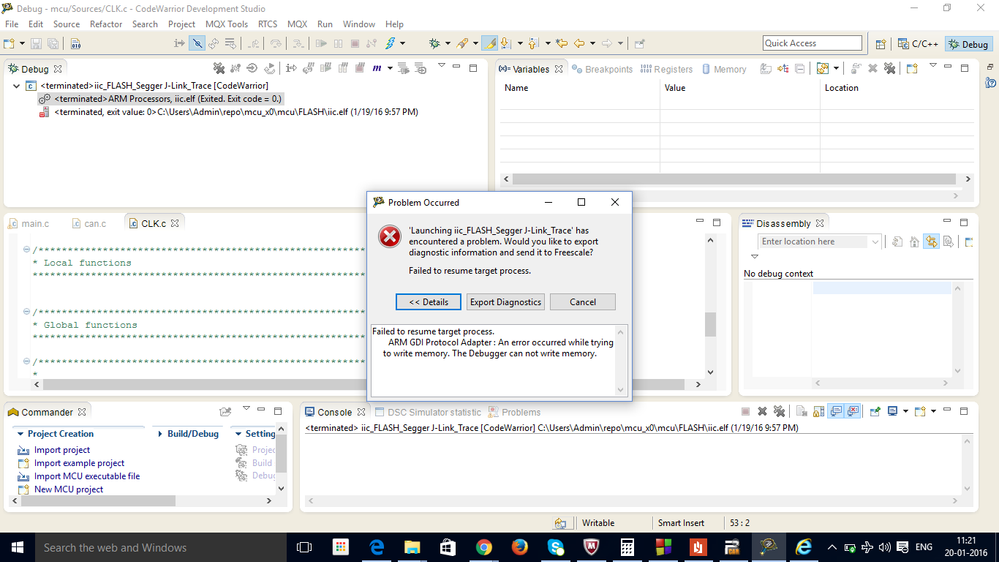Switch to the Registers tab
This screenshot has width=999, height=562.
666,69
